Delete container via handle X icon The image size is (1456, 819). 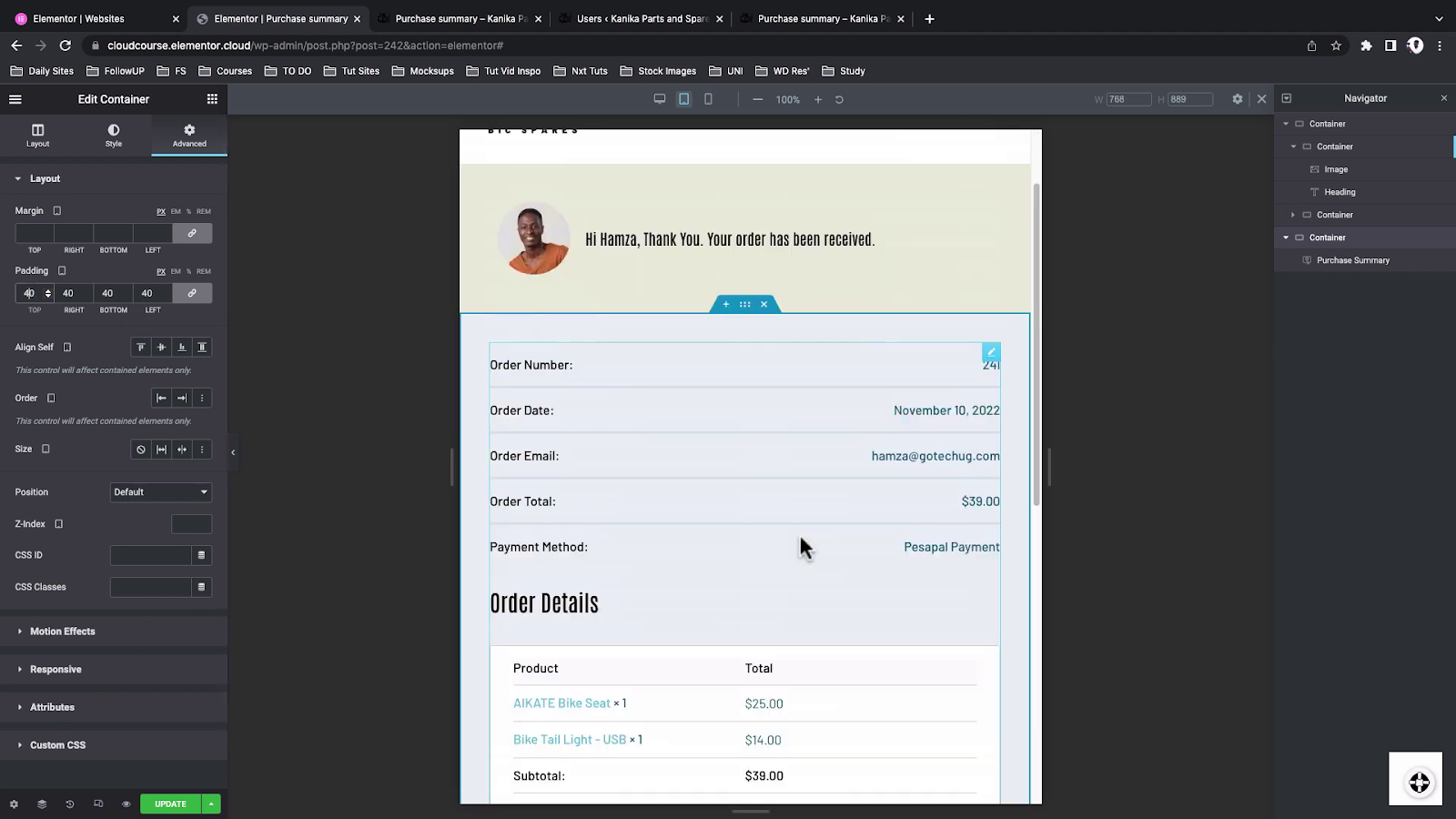tap(764, 304)
